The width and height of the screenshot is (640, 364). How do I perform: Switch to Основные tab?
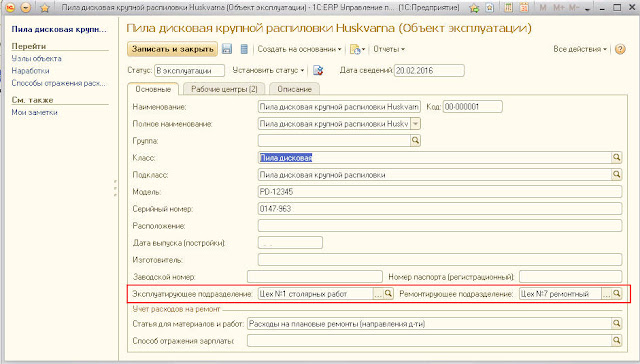click(153, 89)
